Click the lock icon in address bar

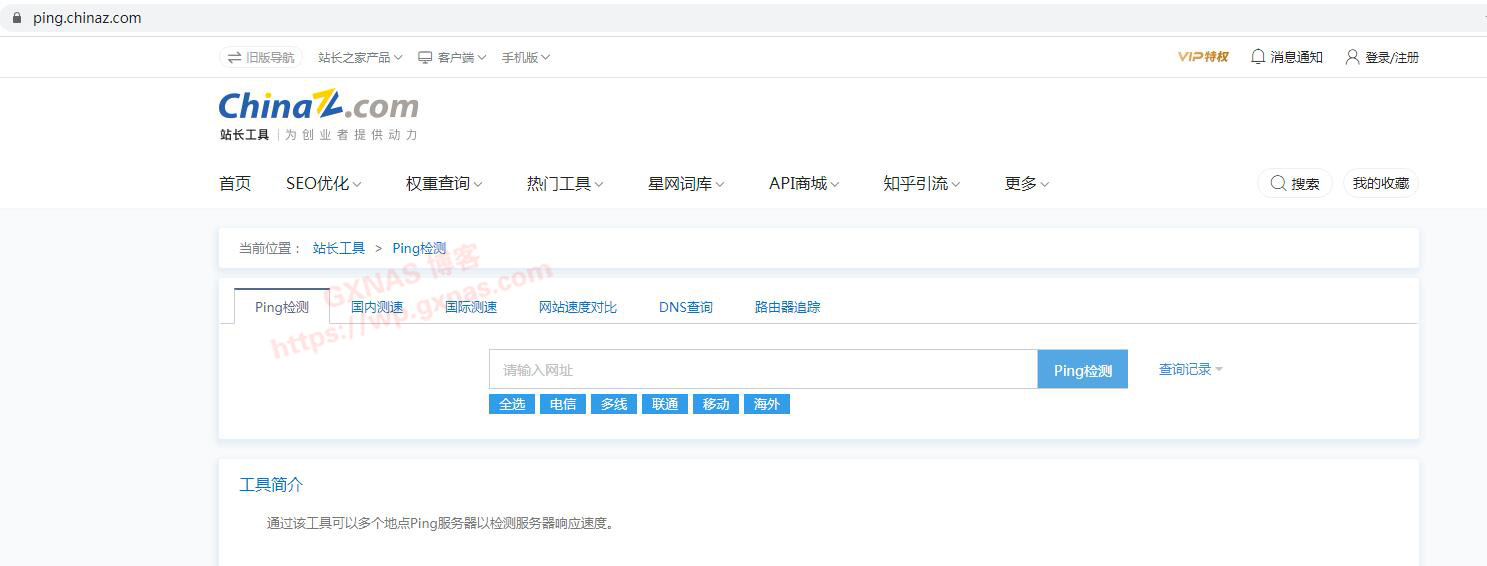pyautogui.click(x=16, y=18)
